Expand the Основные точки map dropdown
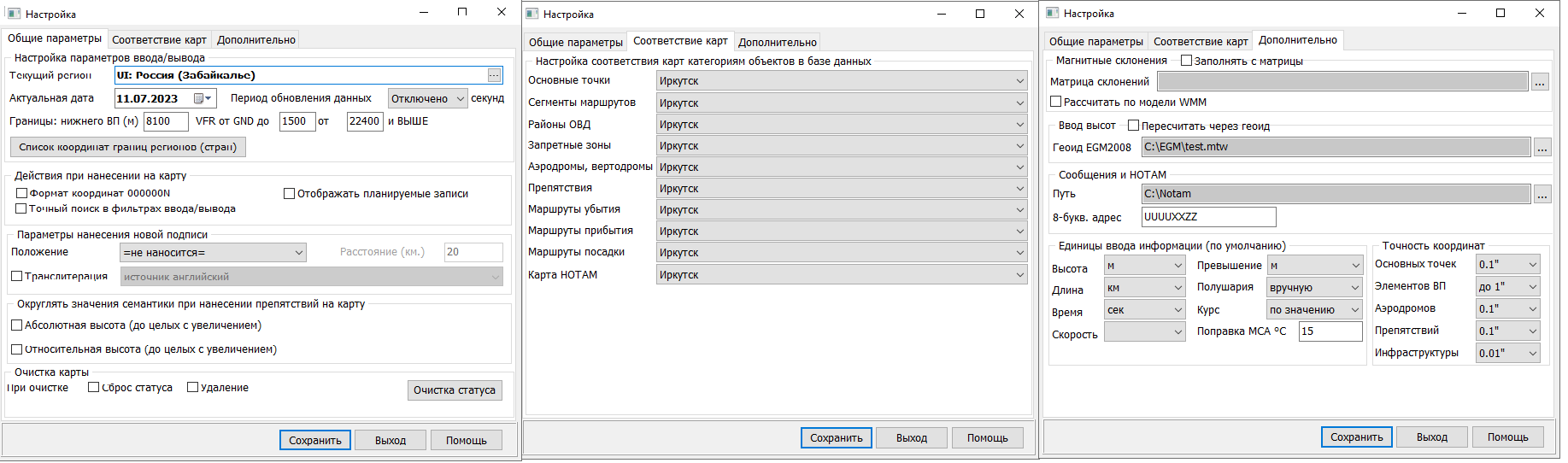Viewport: 1568px width, 463px height. click(842, 81)
